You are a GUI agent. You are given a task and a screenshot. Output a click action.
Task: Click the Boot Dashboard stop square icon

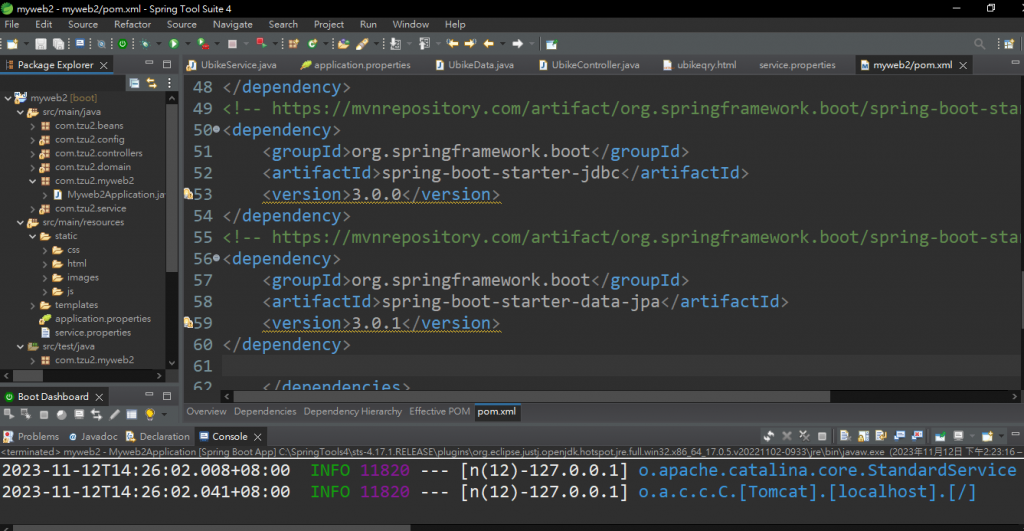44,414
